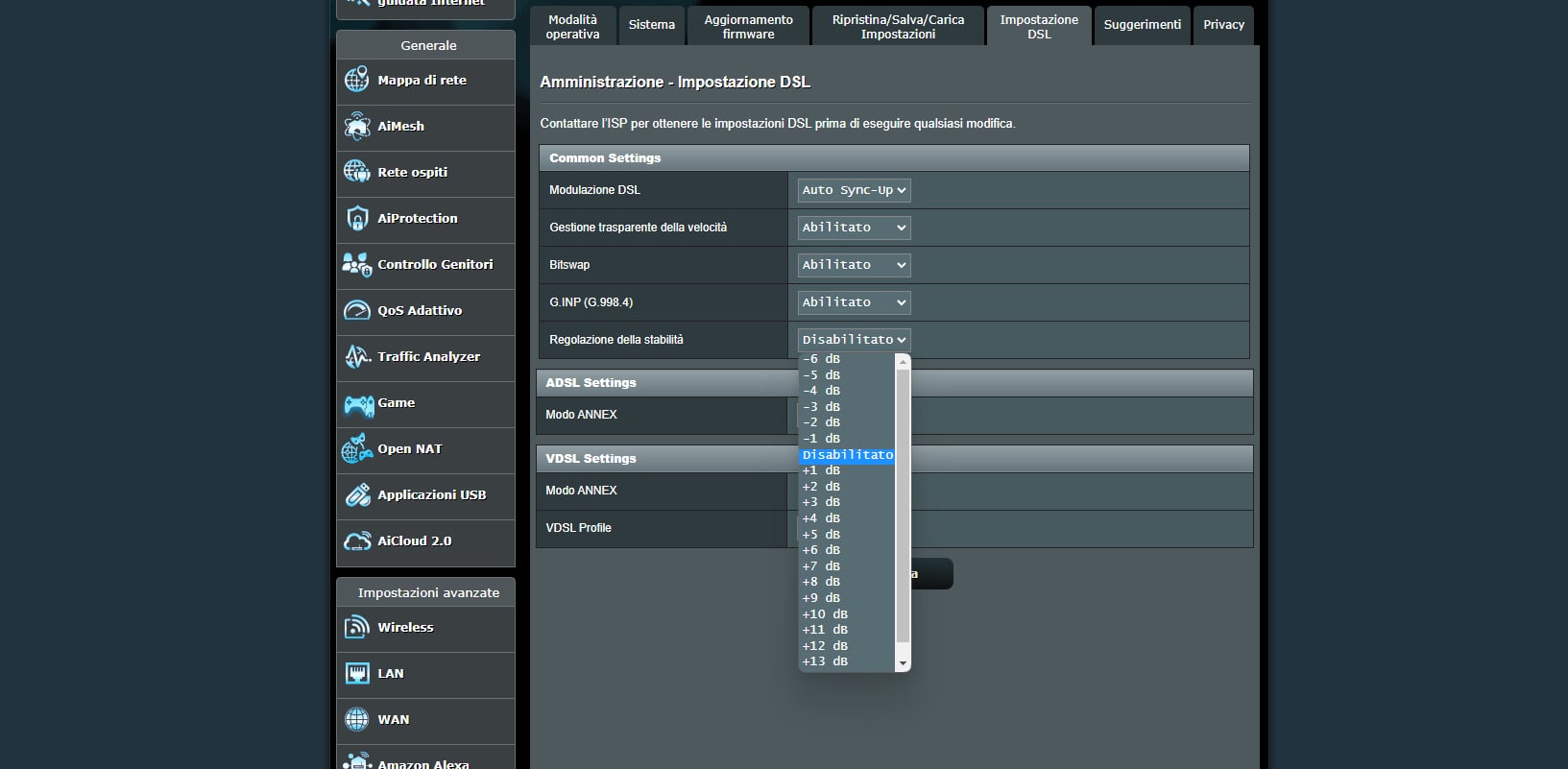Switch to the Aggiornamento firmware tab
The image size is (1568, 769).
tap(748, 26)
